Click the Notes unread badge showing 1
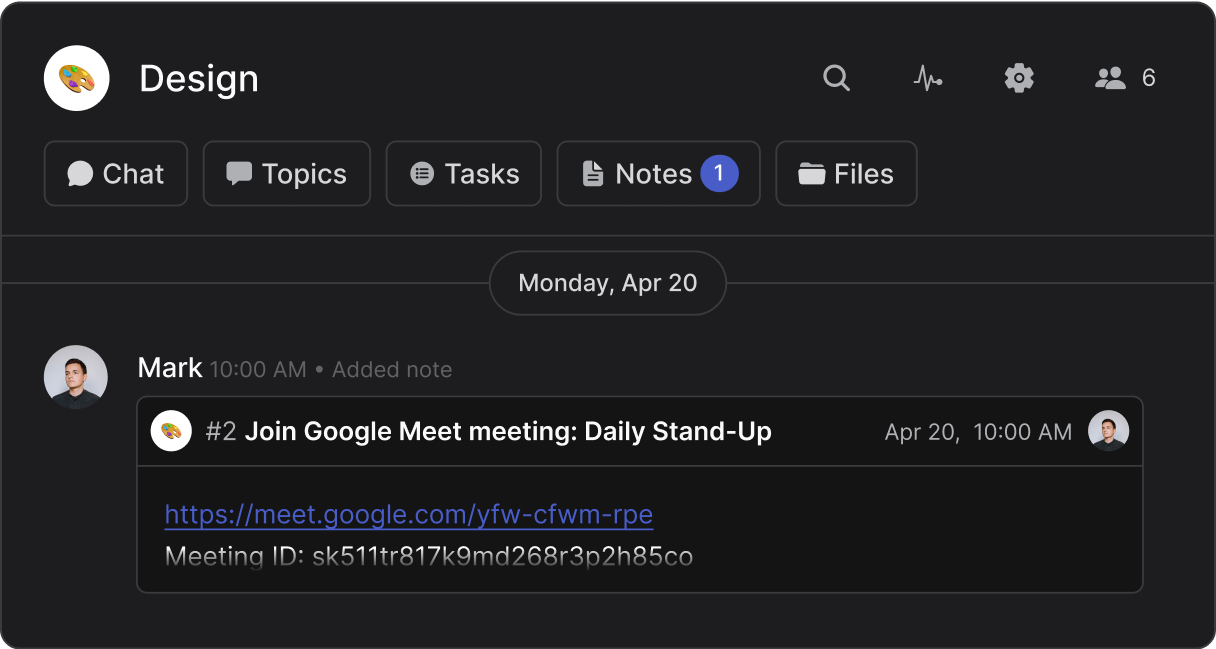The width and height of the screenshot is (1216, 649). pyautogui.click(x=719, y=173)
